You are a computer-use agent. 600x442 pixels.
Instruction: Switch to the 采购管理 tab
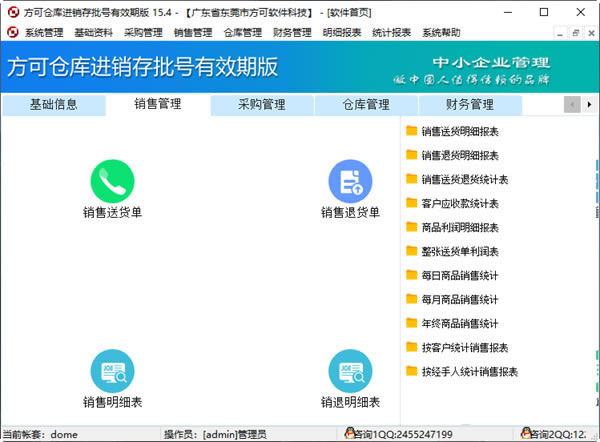tap(262, 105)
